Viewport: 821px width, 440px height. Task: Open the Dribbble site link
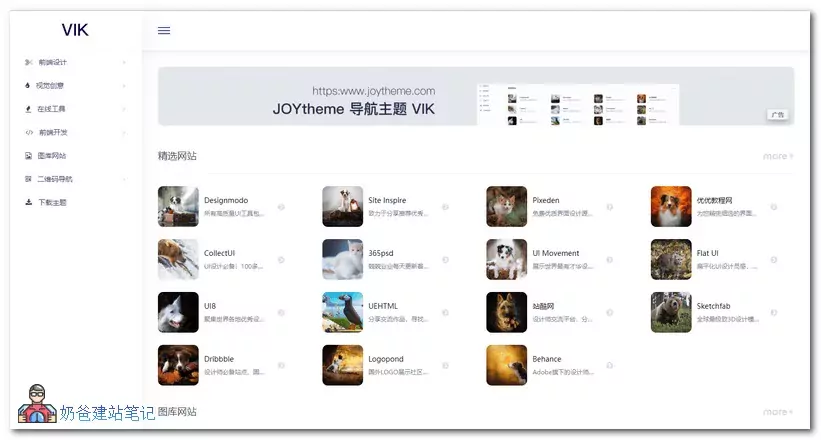pyautogui.click(x=219, y=359)
